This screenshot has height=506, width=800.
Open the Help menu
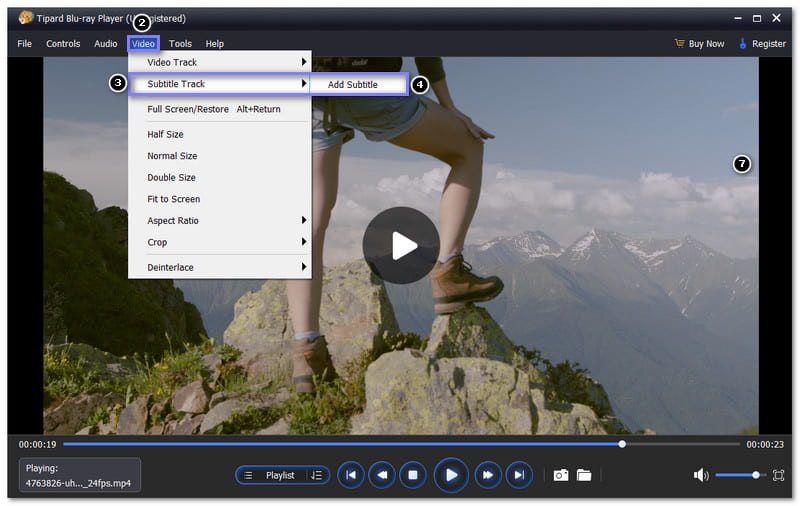[x=215, y=44]
